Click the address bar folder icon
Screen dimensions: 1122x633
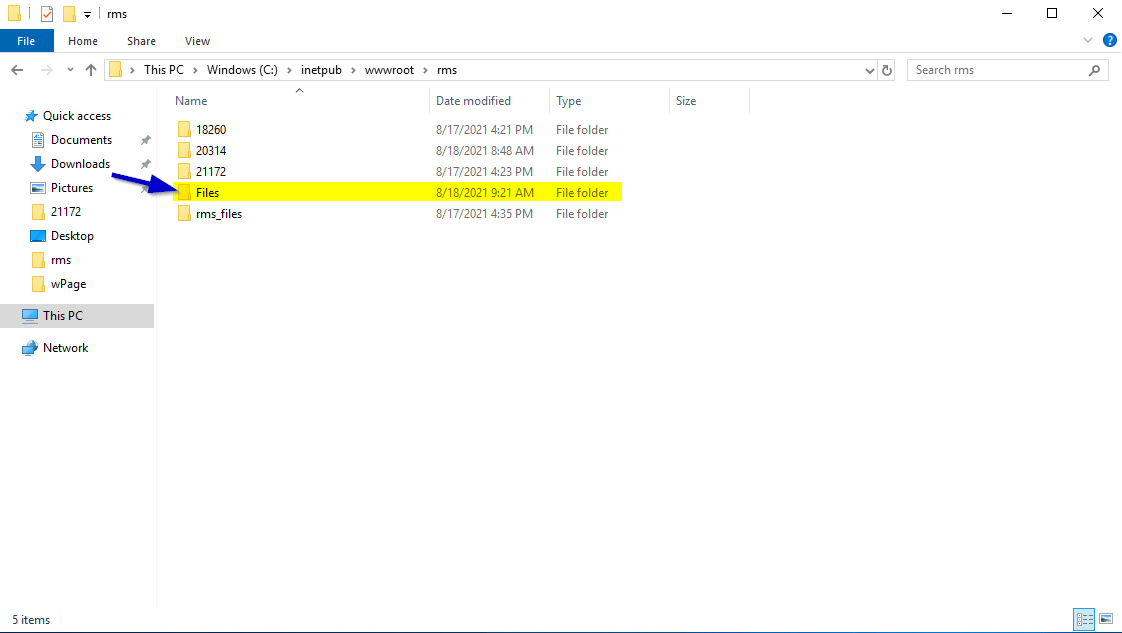point(115,70)
